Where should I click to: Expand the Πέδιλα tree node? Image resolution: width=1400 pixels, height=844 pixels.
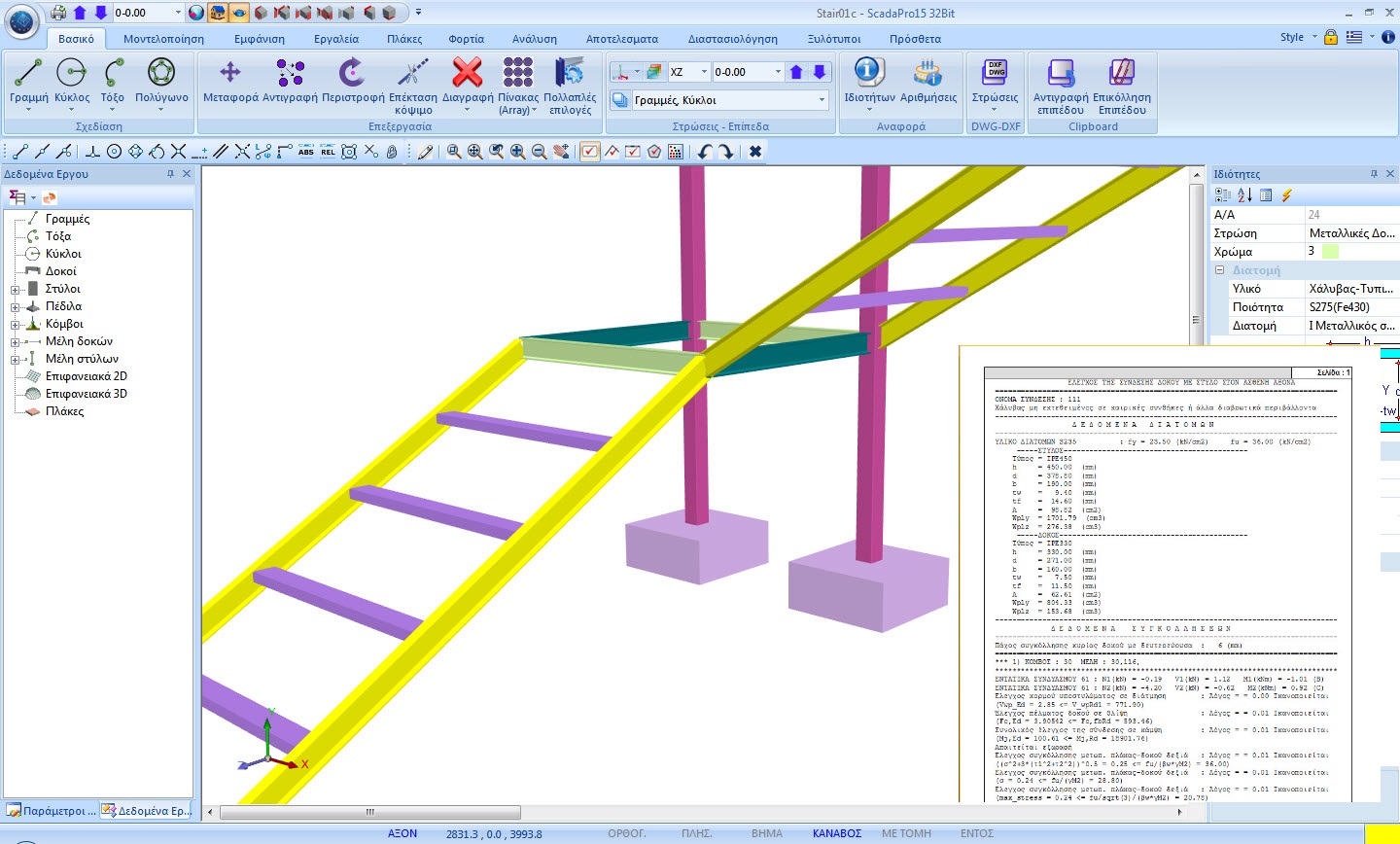16,307
